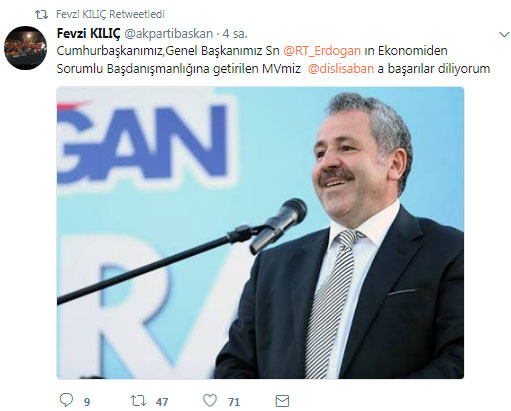Expand the tweet options chevron menu
This screenshot has height=411, width=511.
[504, 34]
